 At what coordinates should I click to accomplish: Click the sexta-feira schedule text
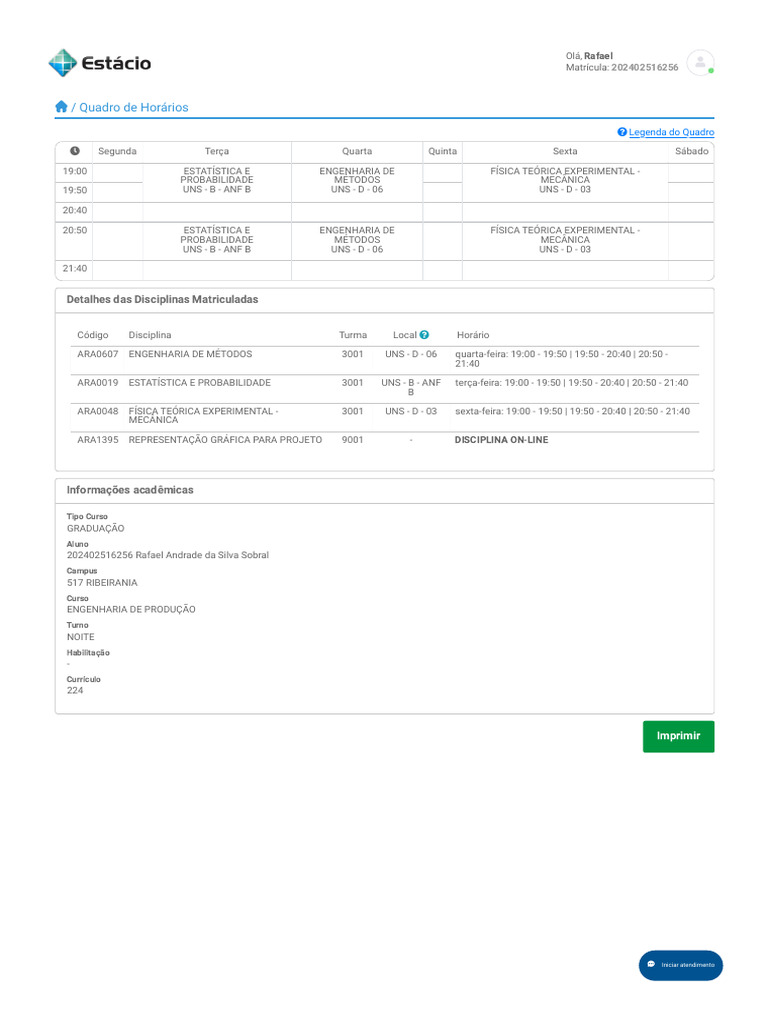tap(572, 411)
